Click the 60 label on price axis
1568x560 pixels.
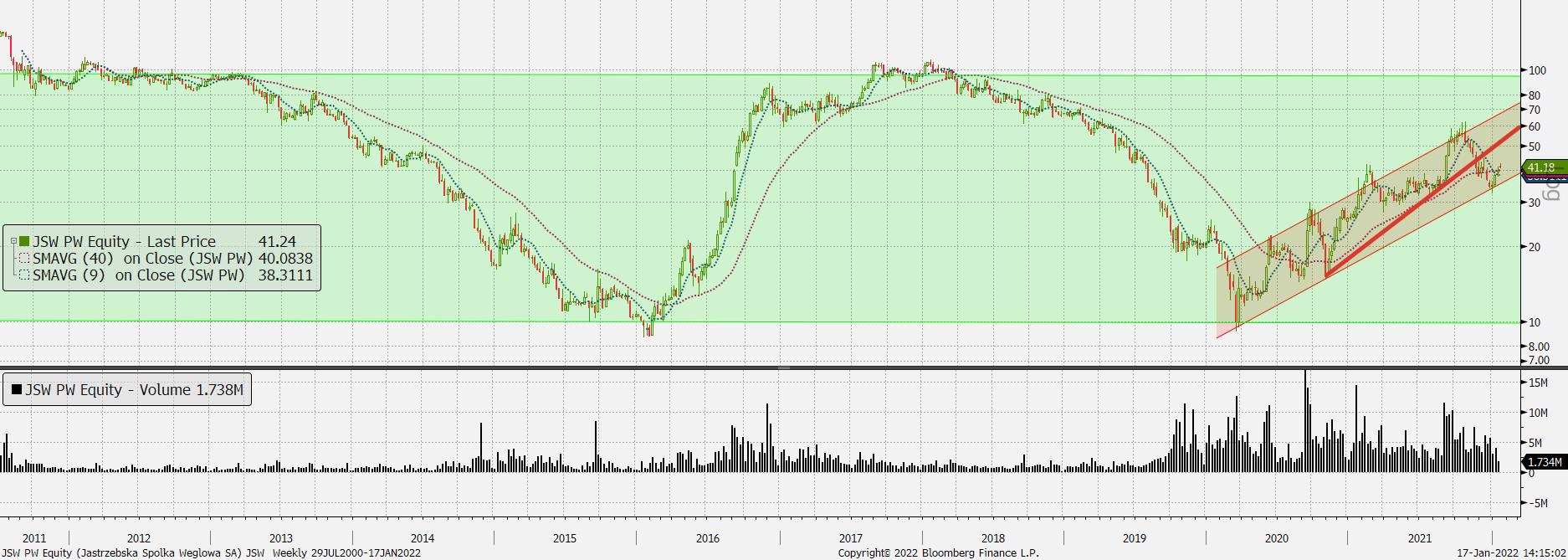[1535, 127]
